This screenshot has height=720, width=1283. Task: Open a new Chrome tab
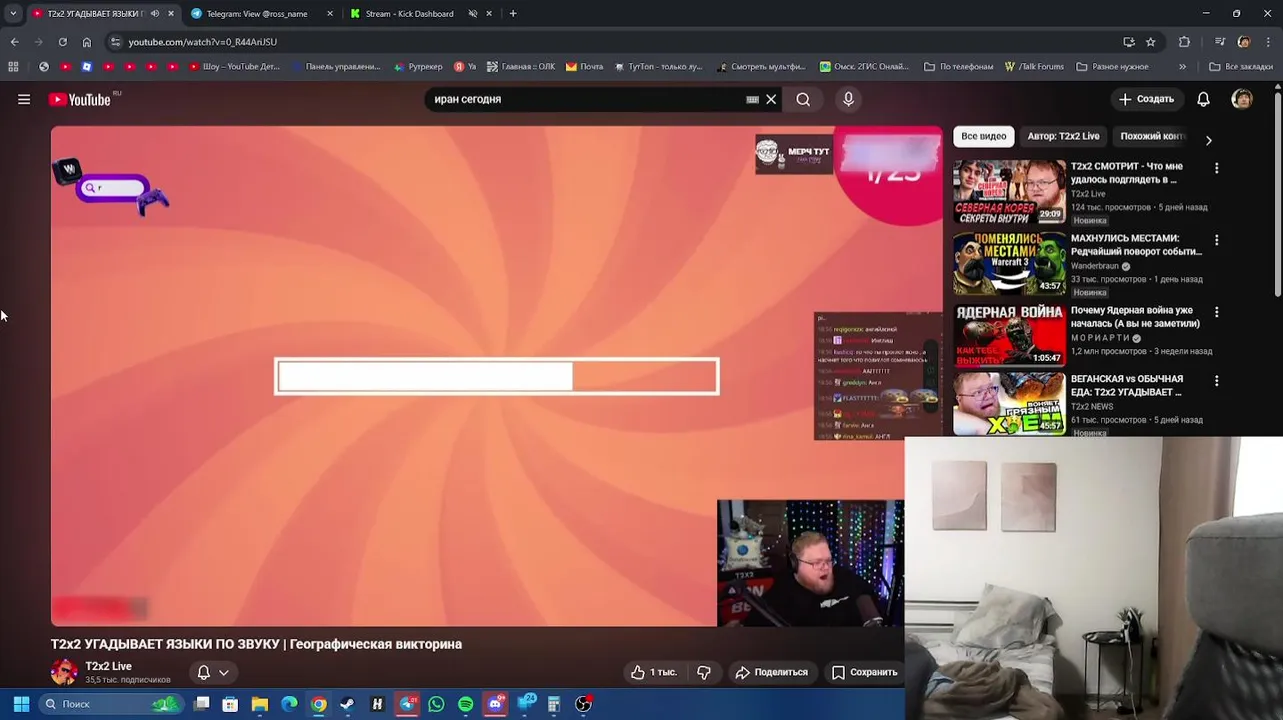pos(513,14)
